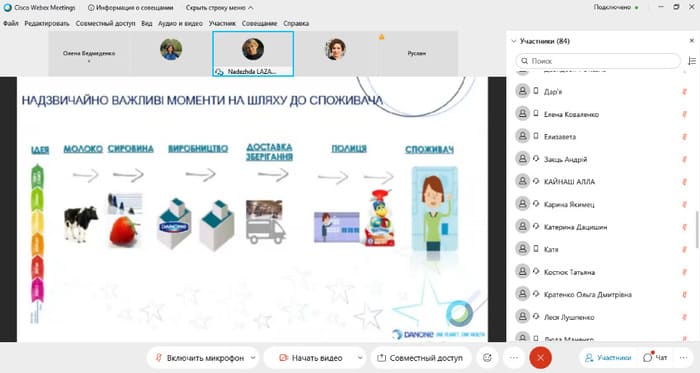Viewport: 700px width, 373px height.
Task: Toggle Начать видео camera button
Action: tap(310, 358)
